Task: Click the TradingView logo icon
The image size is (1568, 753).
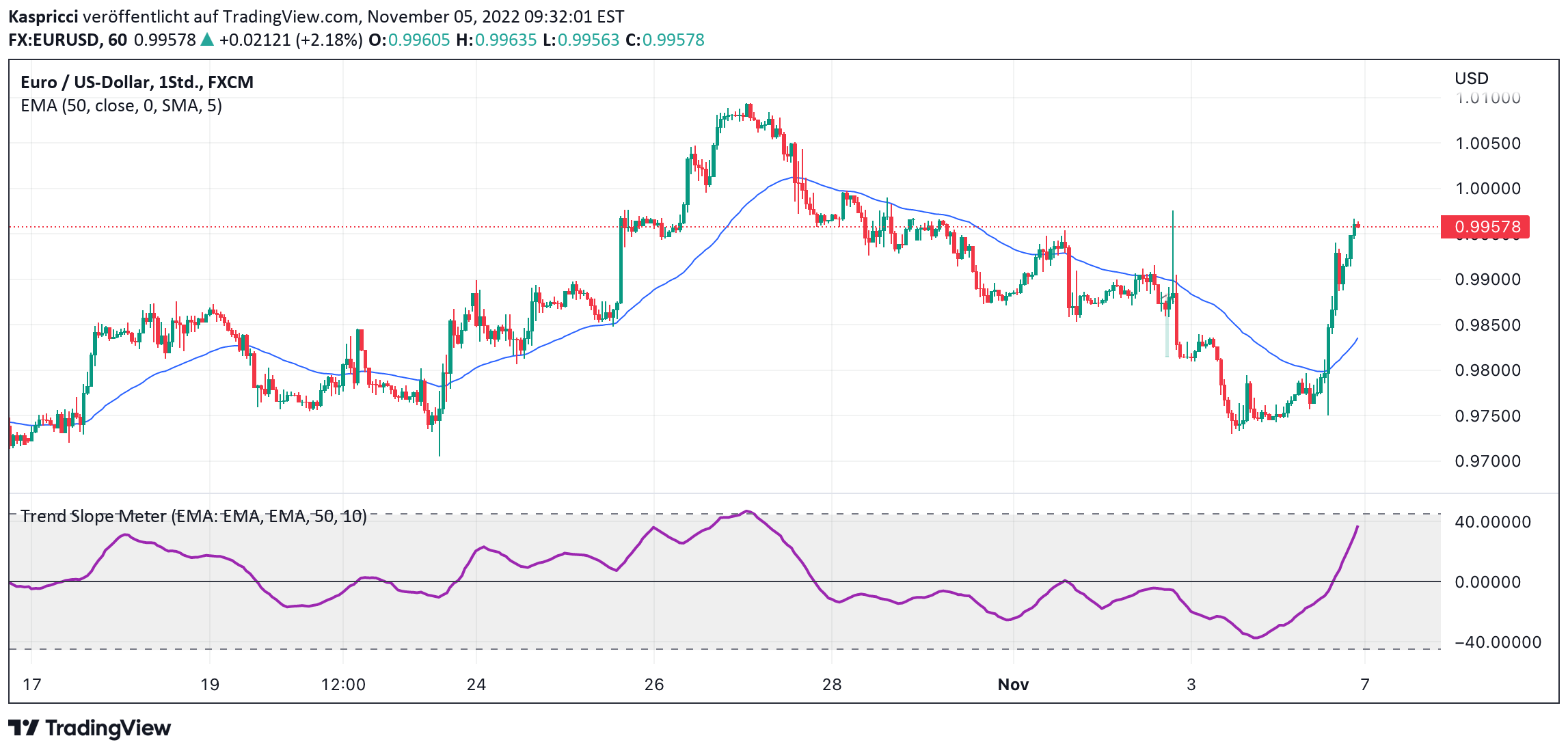Action: [x=24, y=728]
